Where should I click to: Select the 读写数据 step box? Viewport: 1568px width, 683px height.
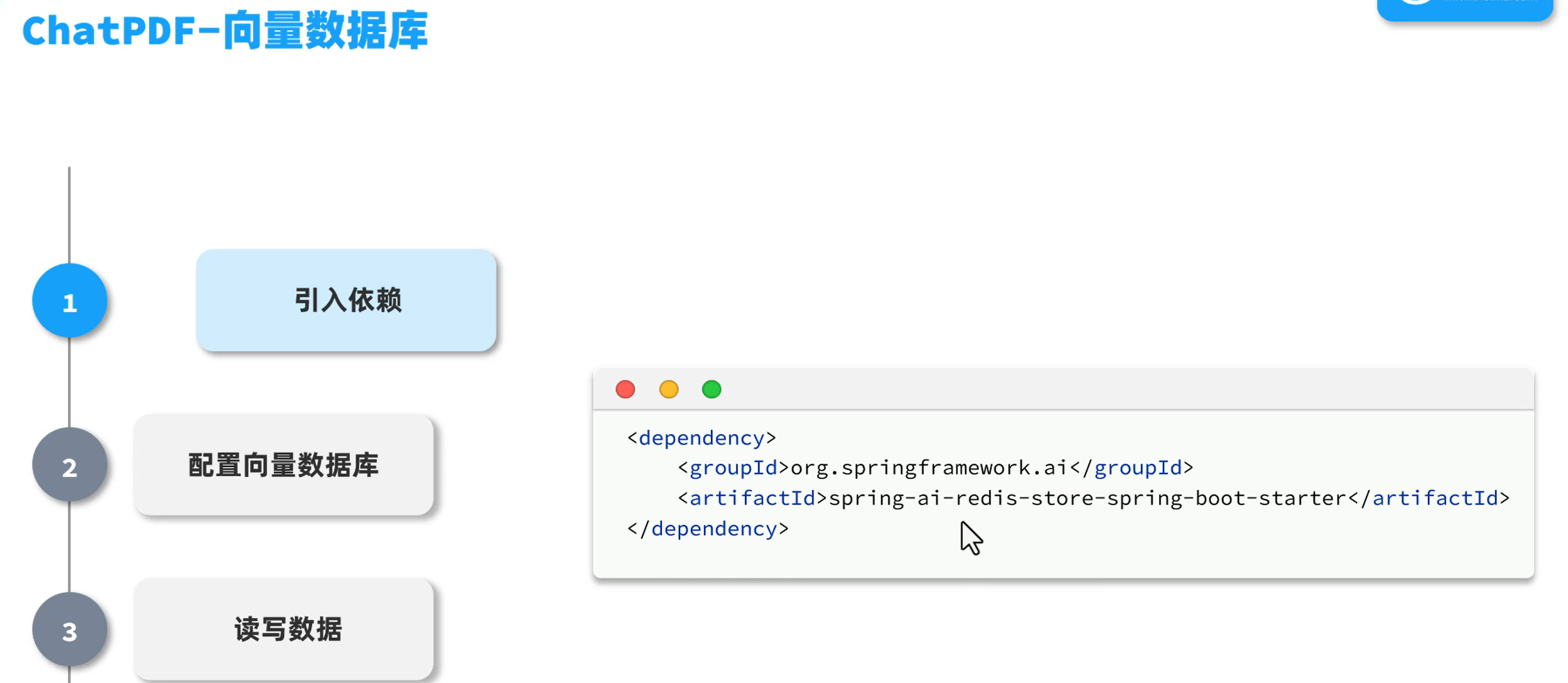click(283, 629)
